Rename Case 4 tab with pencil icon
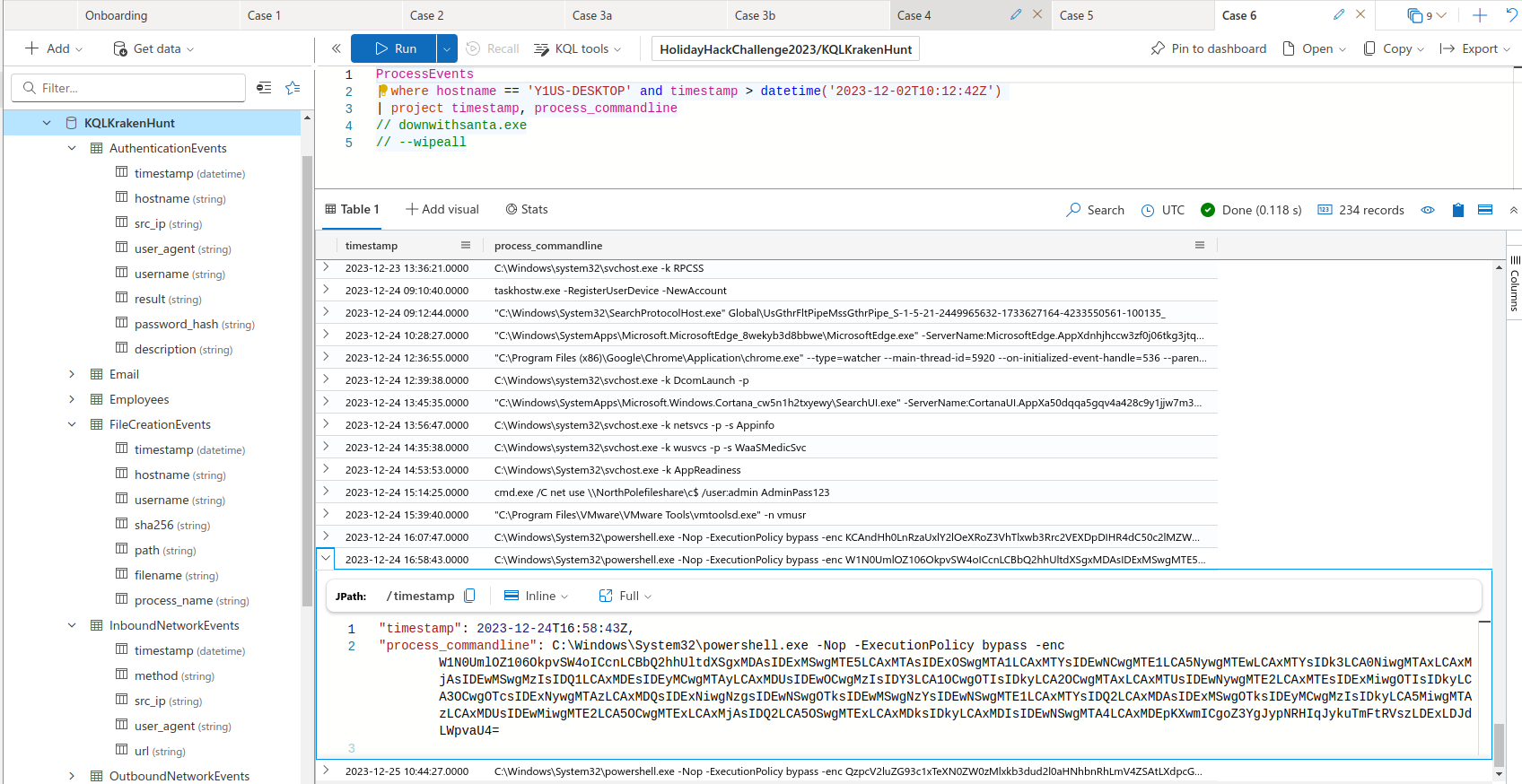This screenshot has width=1522, height=784. coord(1016,14)
